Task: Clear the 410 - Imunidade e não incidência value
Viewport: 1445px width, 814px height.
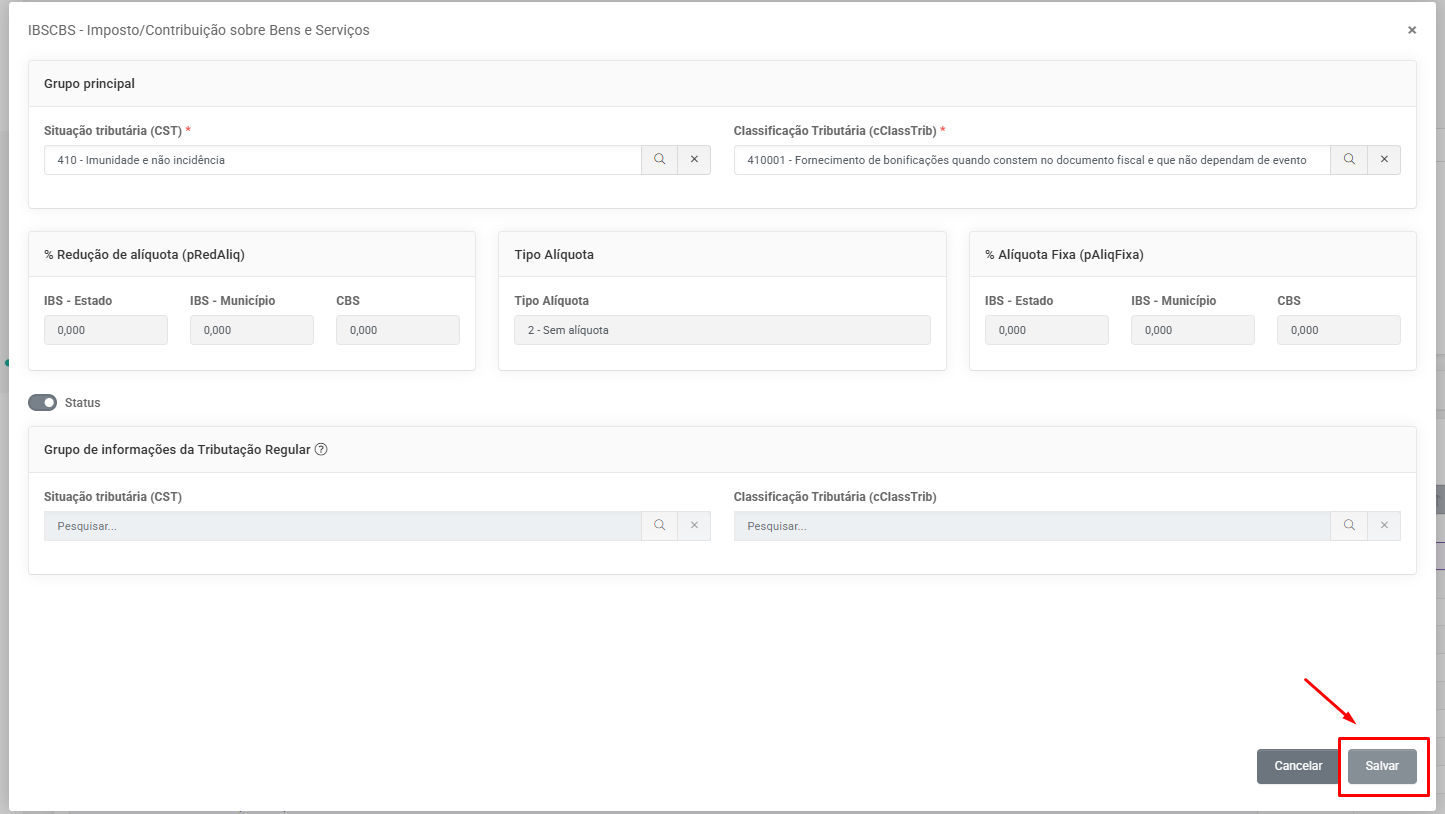Action: pyautogui.click(x=694, y=160)
